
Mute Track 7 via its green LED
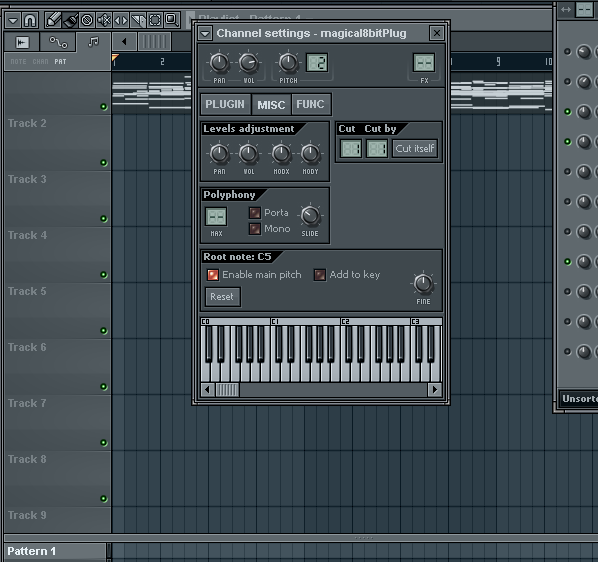click(x=104, y=443)
